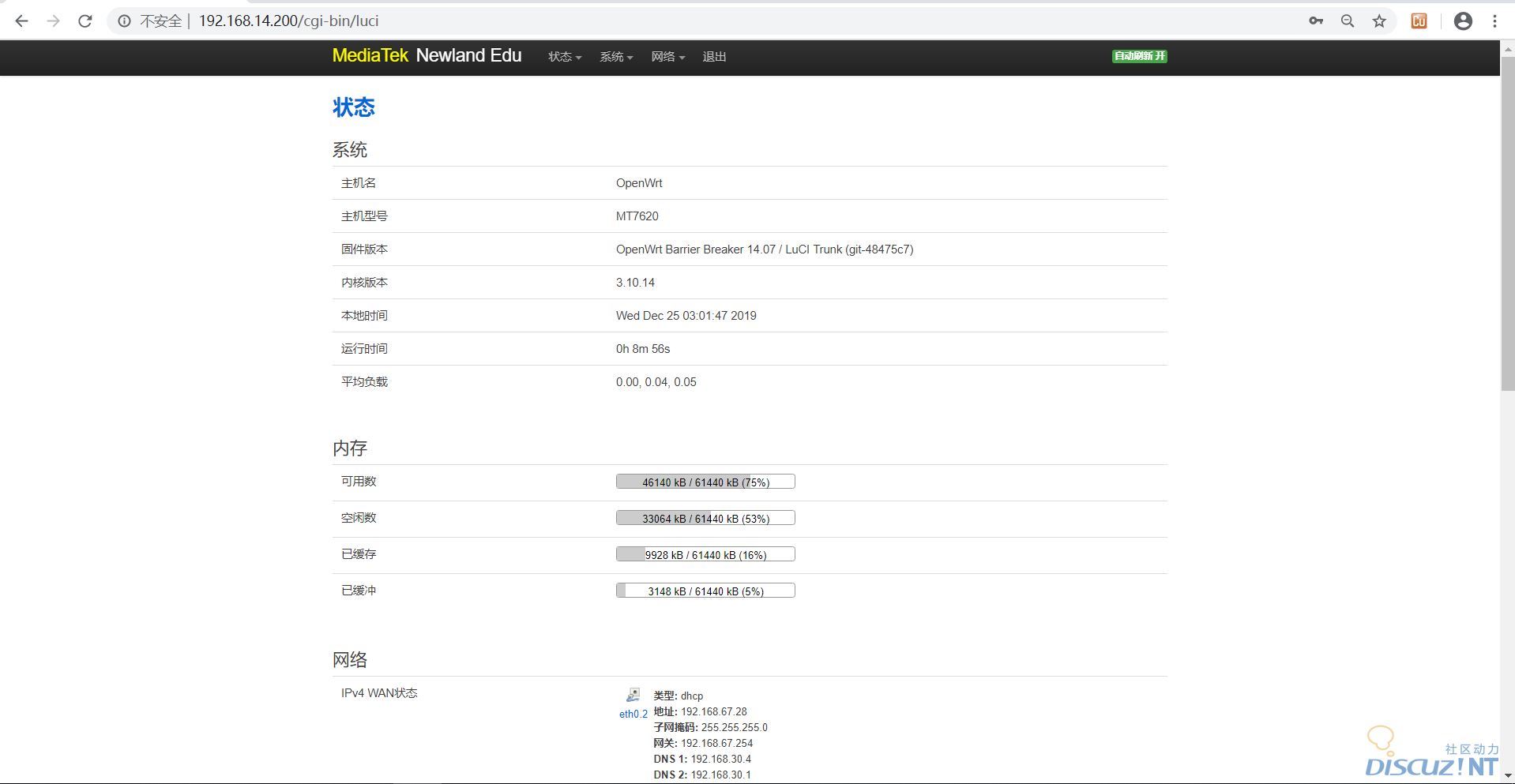Open Chrome's three-dot menu
1515x784 pixels.
tap(1494, 21)
